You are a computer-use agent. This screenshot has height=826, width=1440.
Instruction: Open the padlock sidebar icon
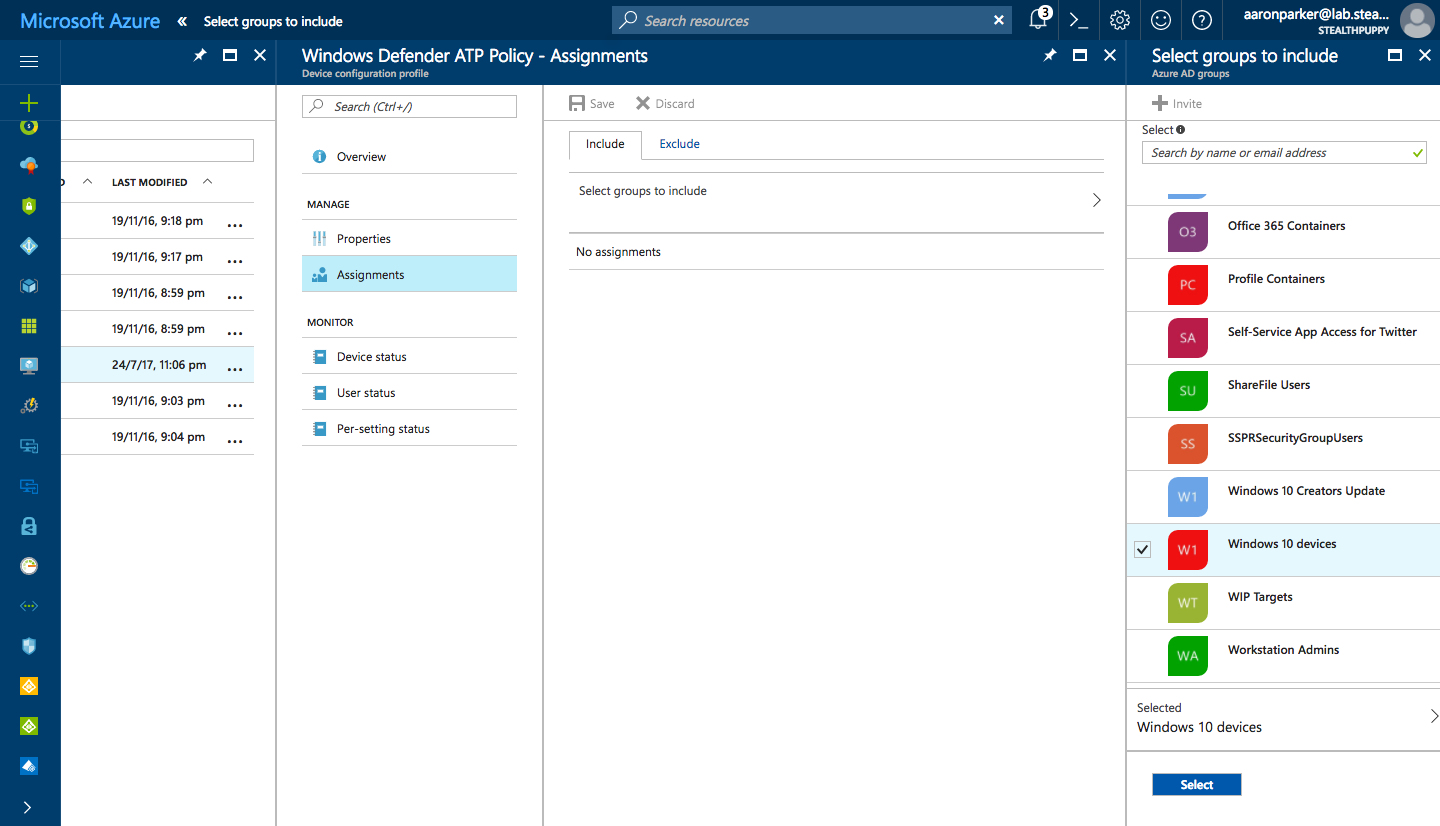(x=29, y=526)
